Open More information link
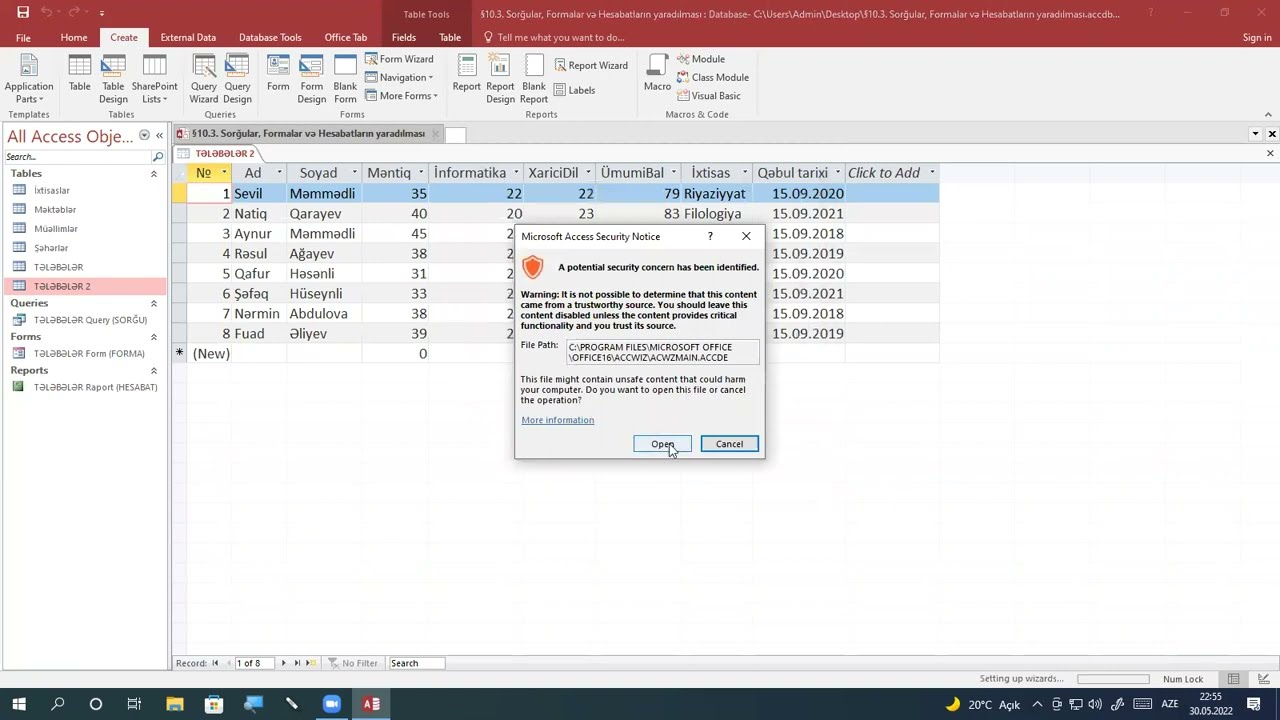This screenshot has height=720, width=1280. (557, 420)
